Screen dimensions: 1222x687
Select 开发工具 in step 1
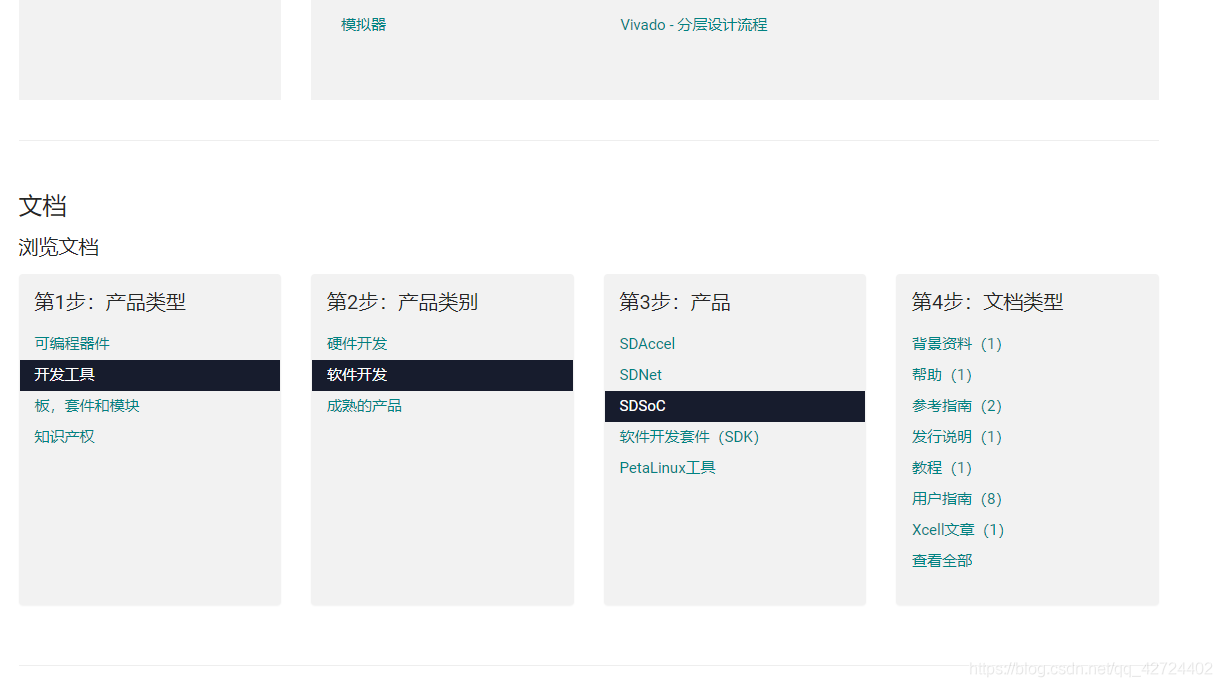150,375
